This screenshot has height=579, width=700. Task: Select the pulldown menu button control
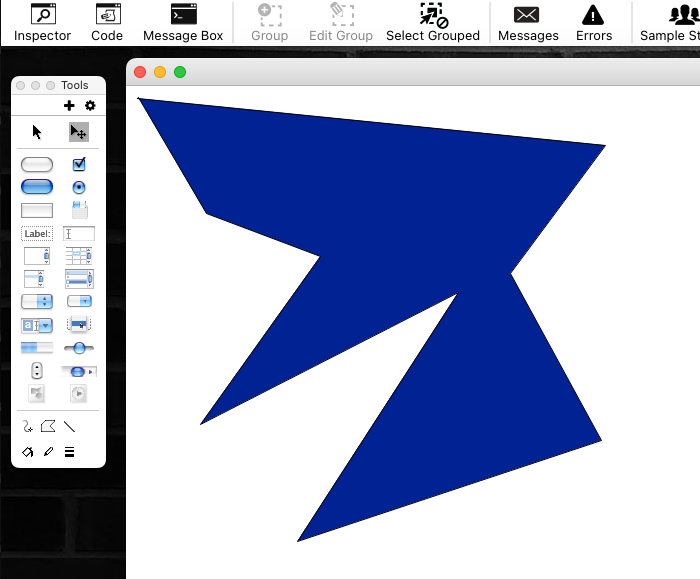[x=79, y=301]
